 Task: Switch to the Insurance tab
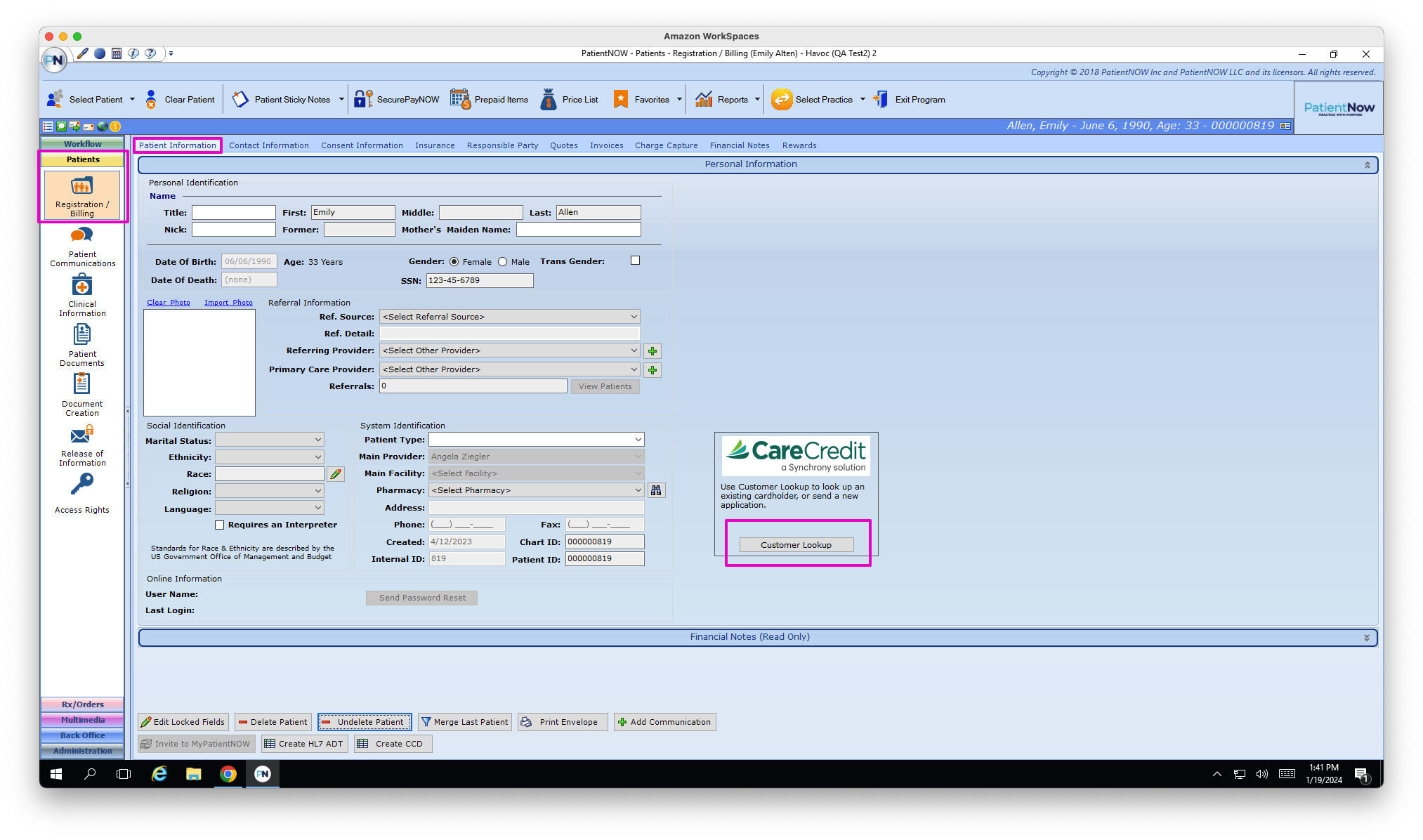(x=435, y=145)
